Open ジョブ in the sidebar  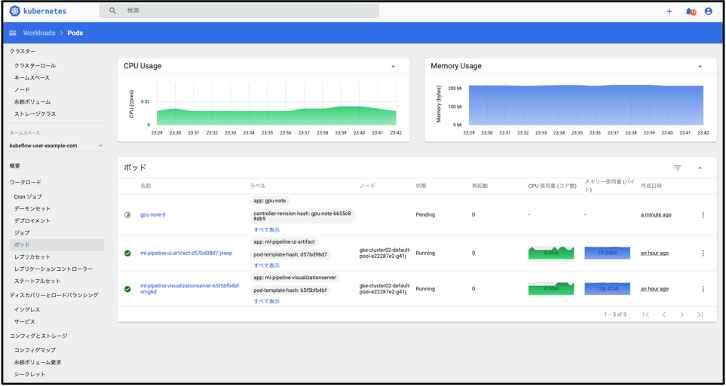click(x=22, y=233)
